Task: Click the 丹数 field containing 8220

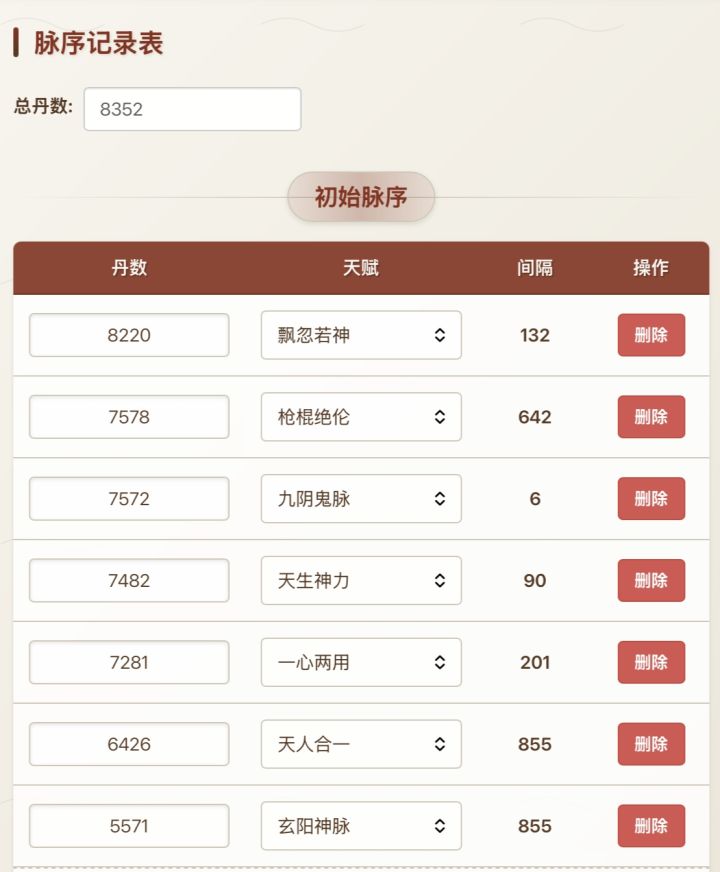Action: (x=129, y=335)
